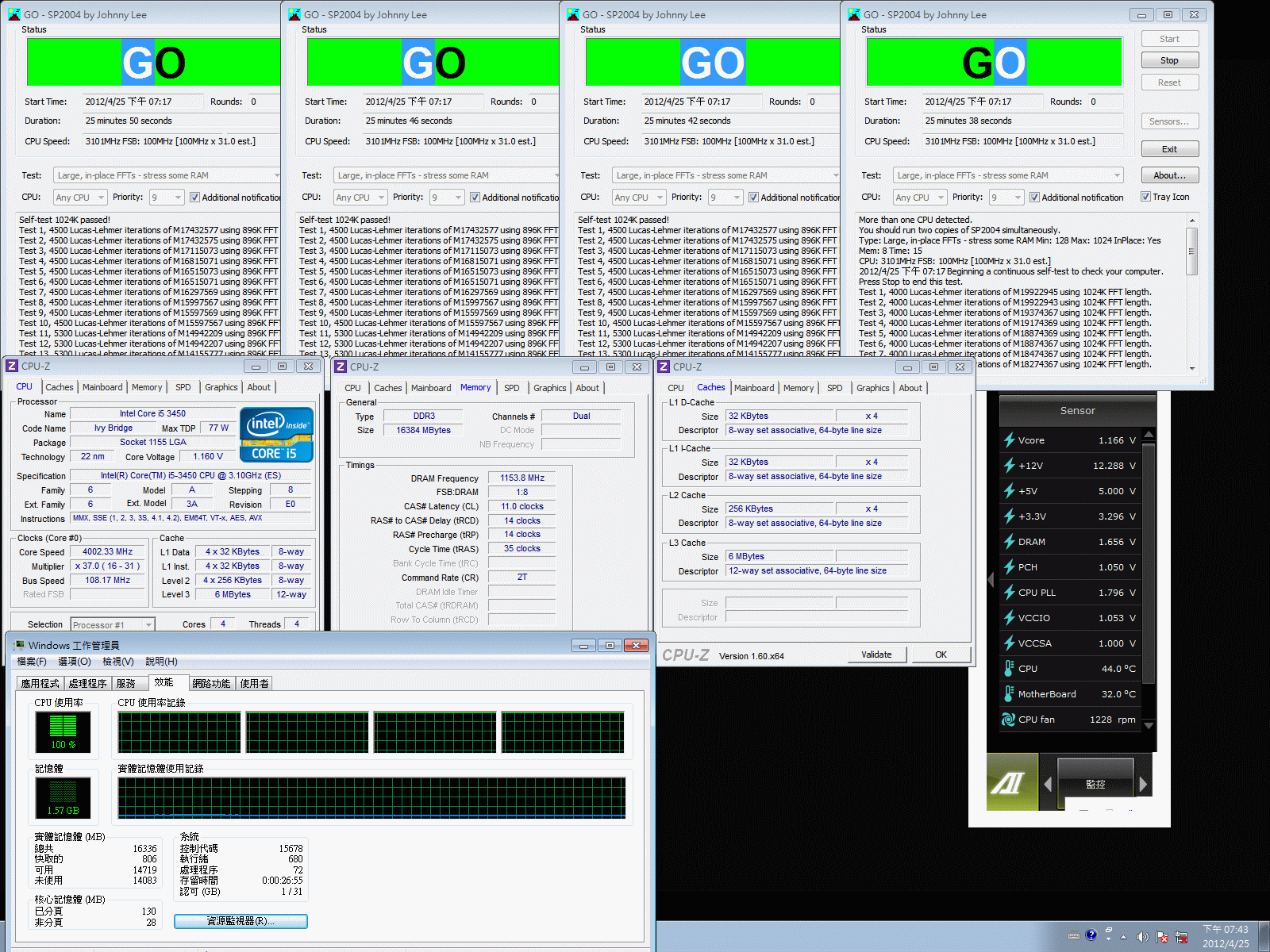Click the +5V voltage sensor icon
Viewport: 1270px width, 952px height.
coord(1009,491)
